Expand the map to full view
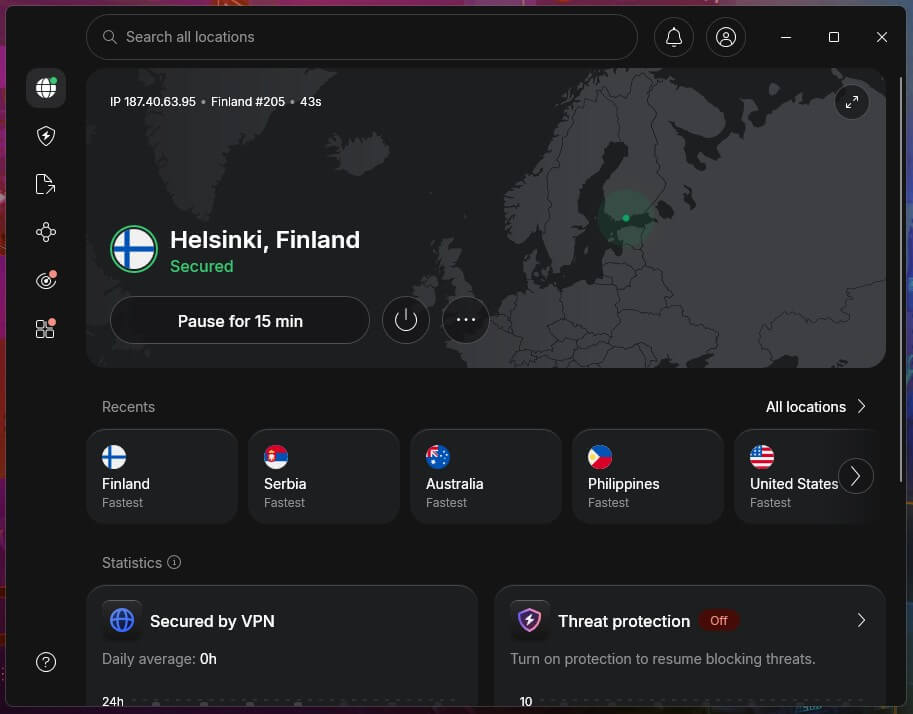913x714 pixels. [x=851, y=102]
